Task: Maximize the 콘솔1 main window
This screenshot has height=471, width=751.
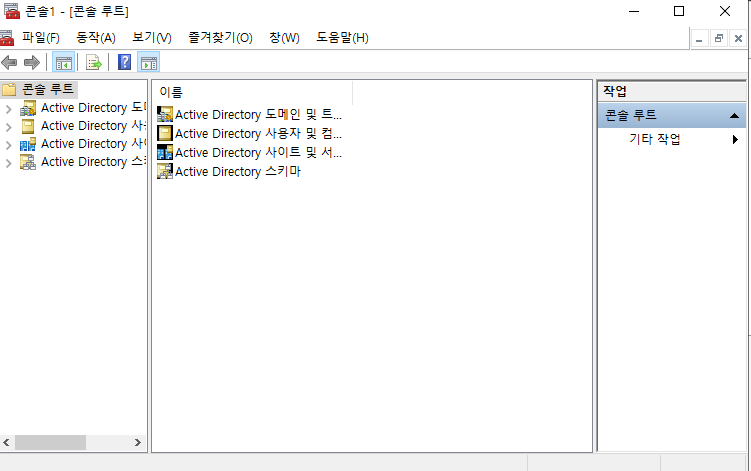Action: click(x=679, y=11)
